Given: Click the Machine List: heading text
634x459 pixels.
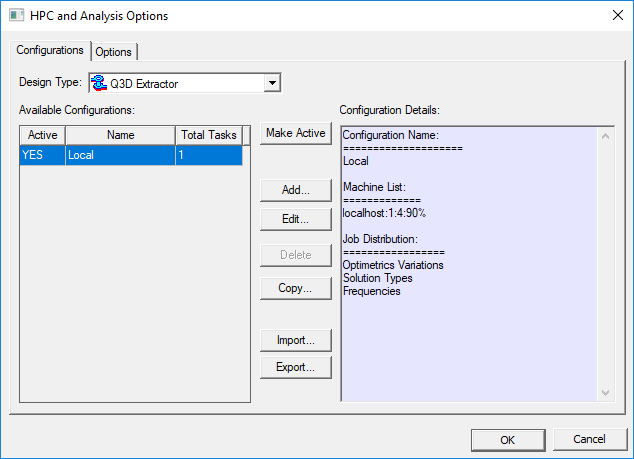Looking at the screenshot, I should (x=374, y=187).
